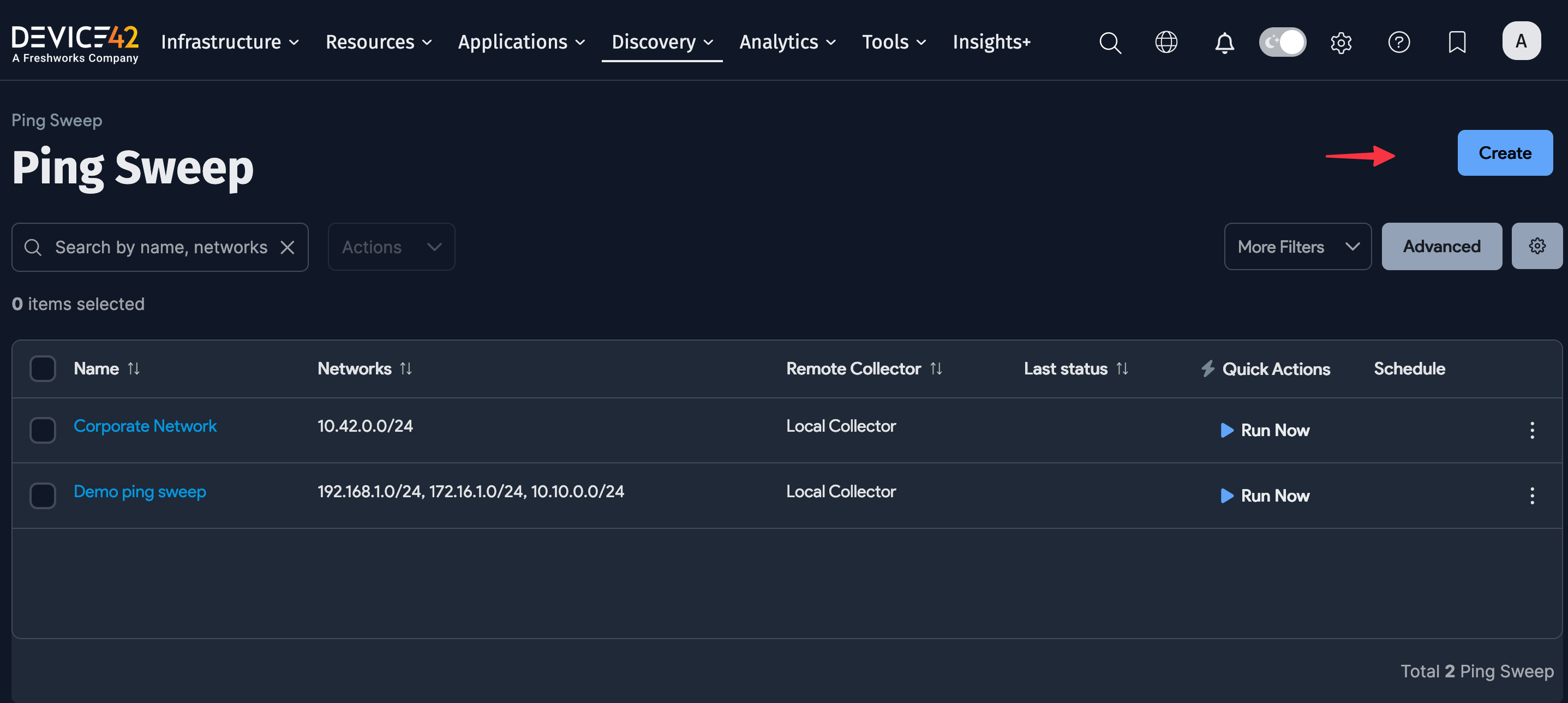This screenshot has height=703, width=1568.
Task: Clear search field with X icon
Action: (x=288, y=247)
